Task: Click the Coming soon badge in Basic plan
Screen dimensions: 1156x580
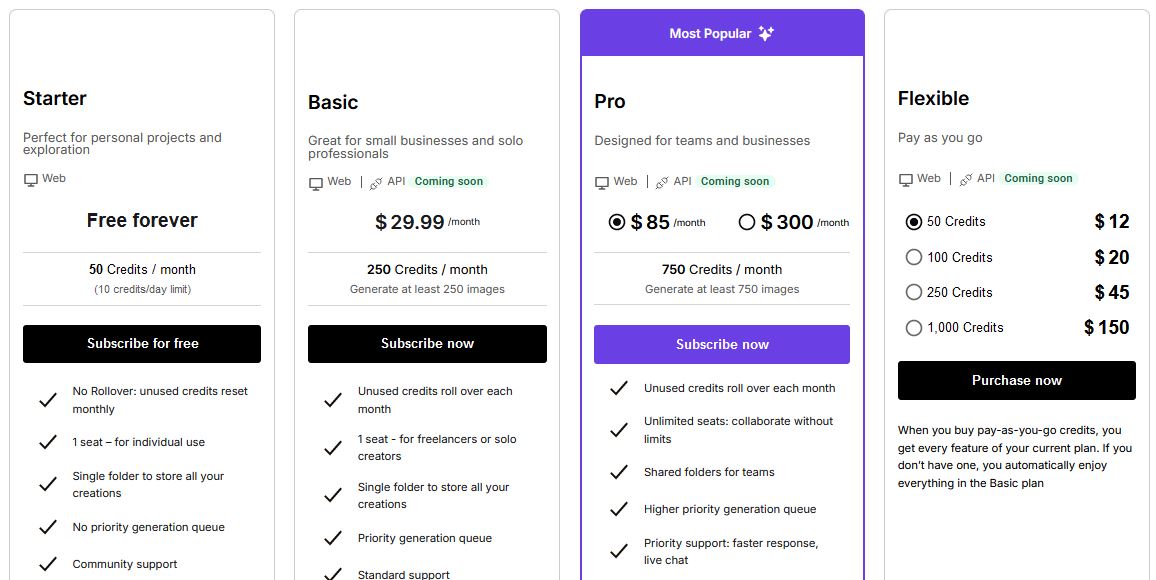Action: pos(448,182)
